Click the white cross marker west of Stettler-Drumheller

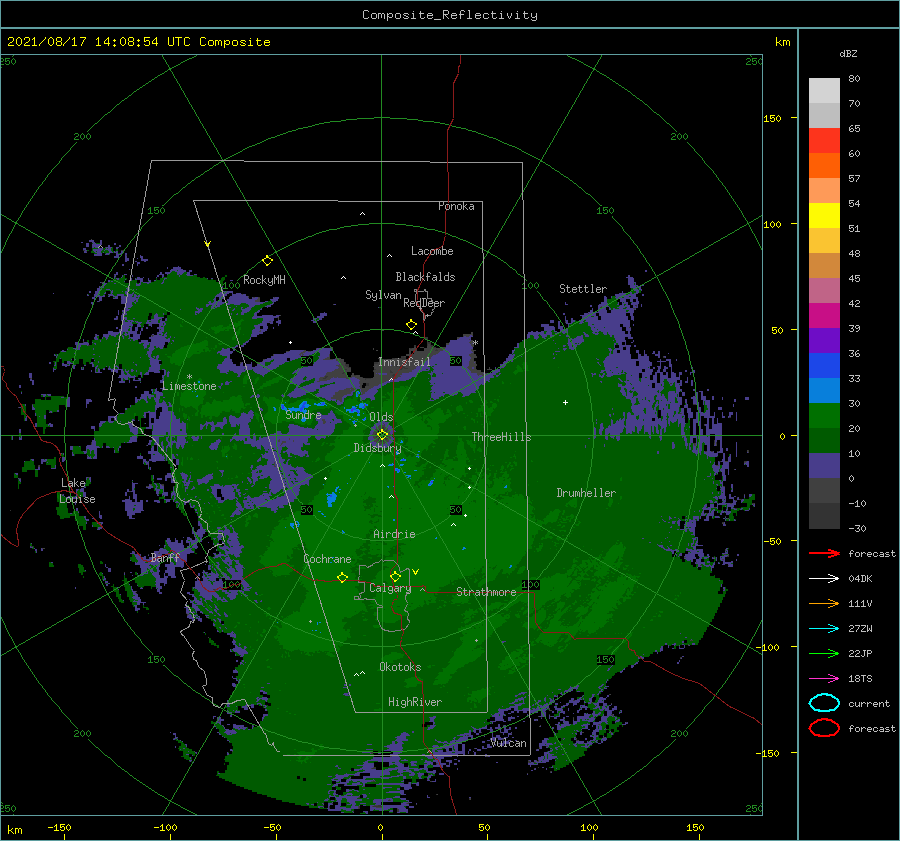(565, 402)
